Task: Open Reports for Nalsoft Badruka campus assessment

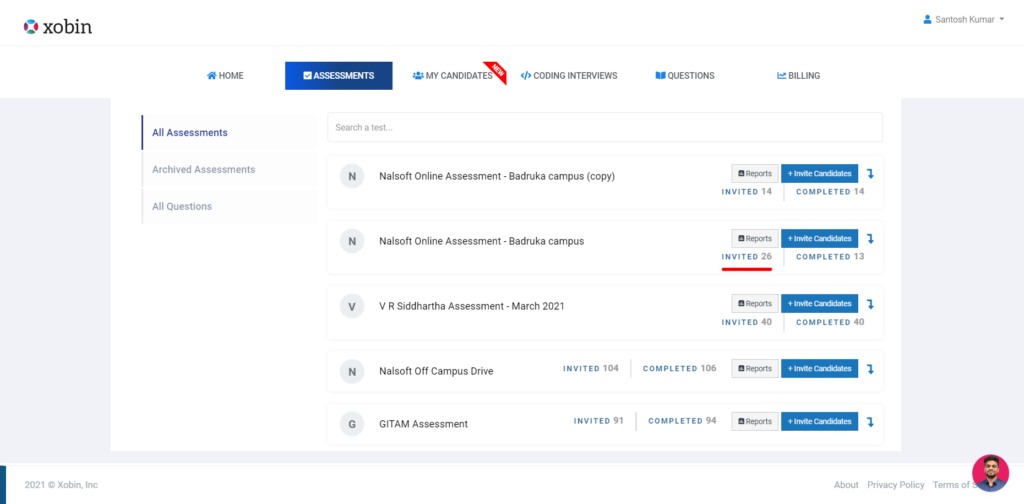Action: click(x=755, y=239)
